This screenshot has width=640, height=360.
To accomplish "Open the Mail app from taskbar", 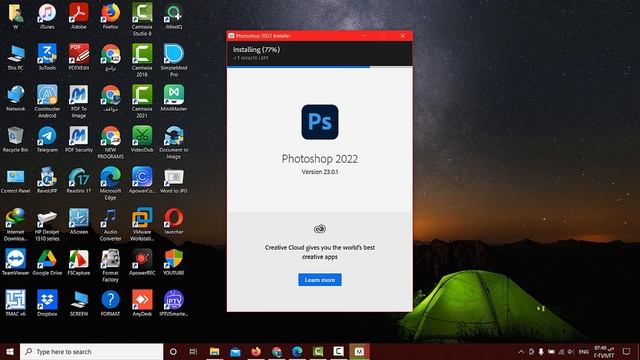I will pyautogui.click(x=235, y=351).
